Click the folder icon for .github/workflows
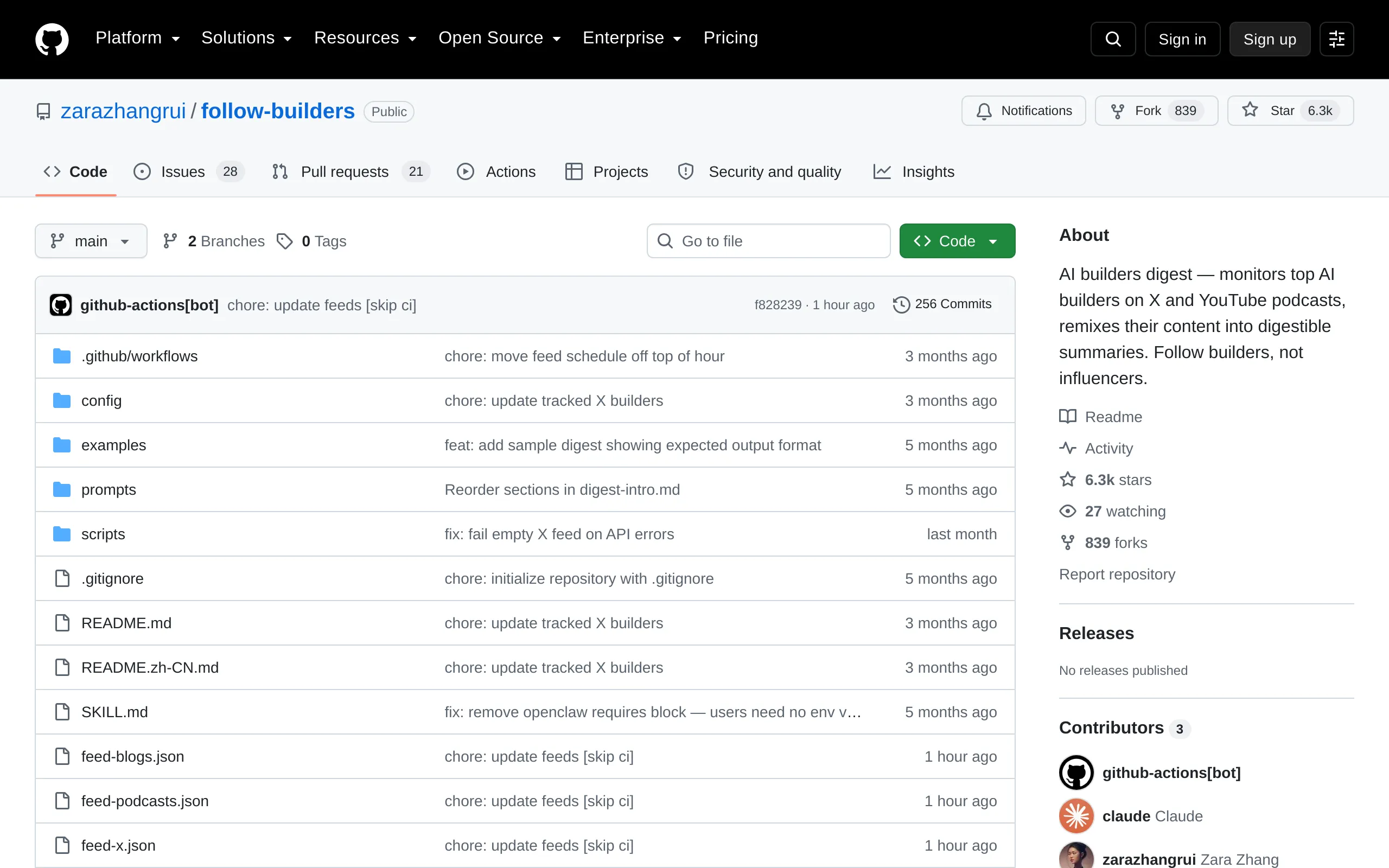Image resolution: width=1389 pixels, height=868 pixels. pos(61,356)
